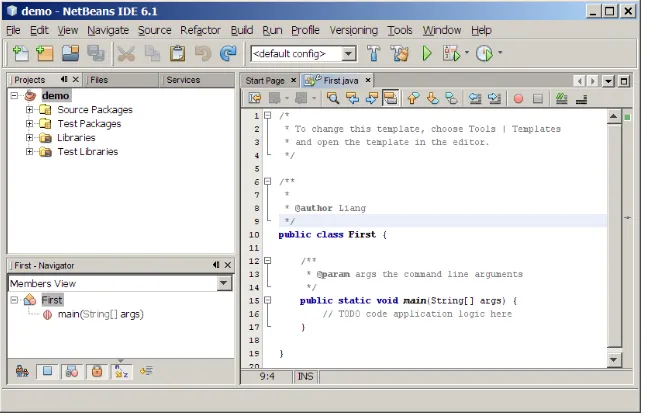Profile main project clock icon
646x414 pixels.
[x=484, y=54]
